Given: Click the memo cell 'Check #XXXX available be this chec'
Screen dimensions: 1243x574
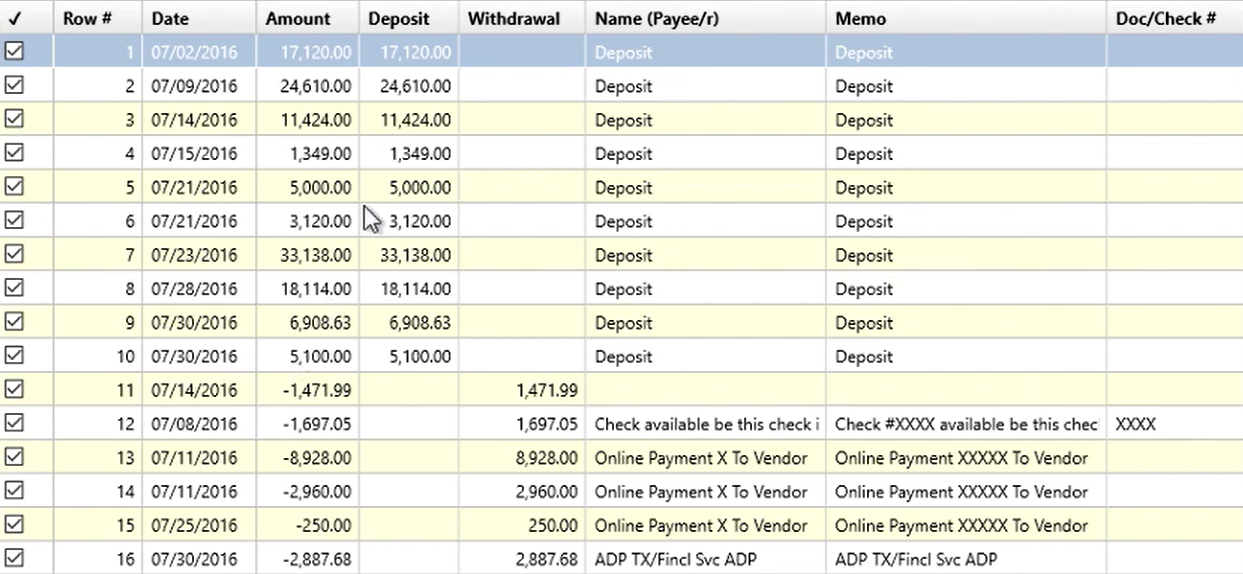Looking at the screenshot, I should tap(966, 424).
